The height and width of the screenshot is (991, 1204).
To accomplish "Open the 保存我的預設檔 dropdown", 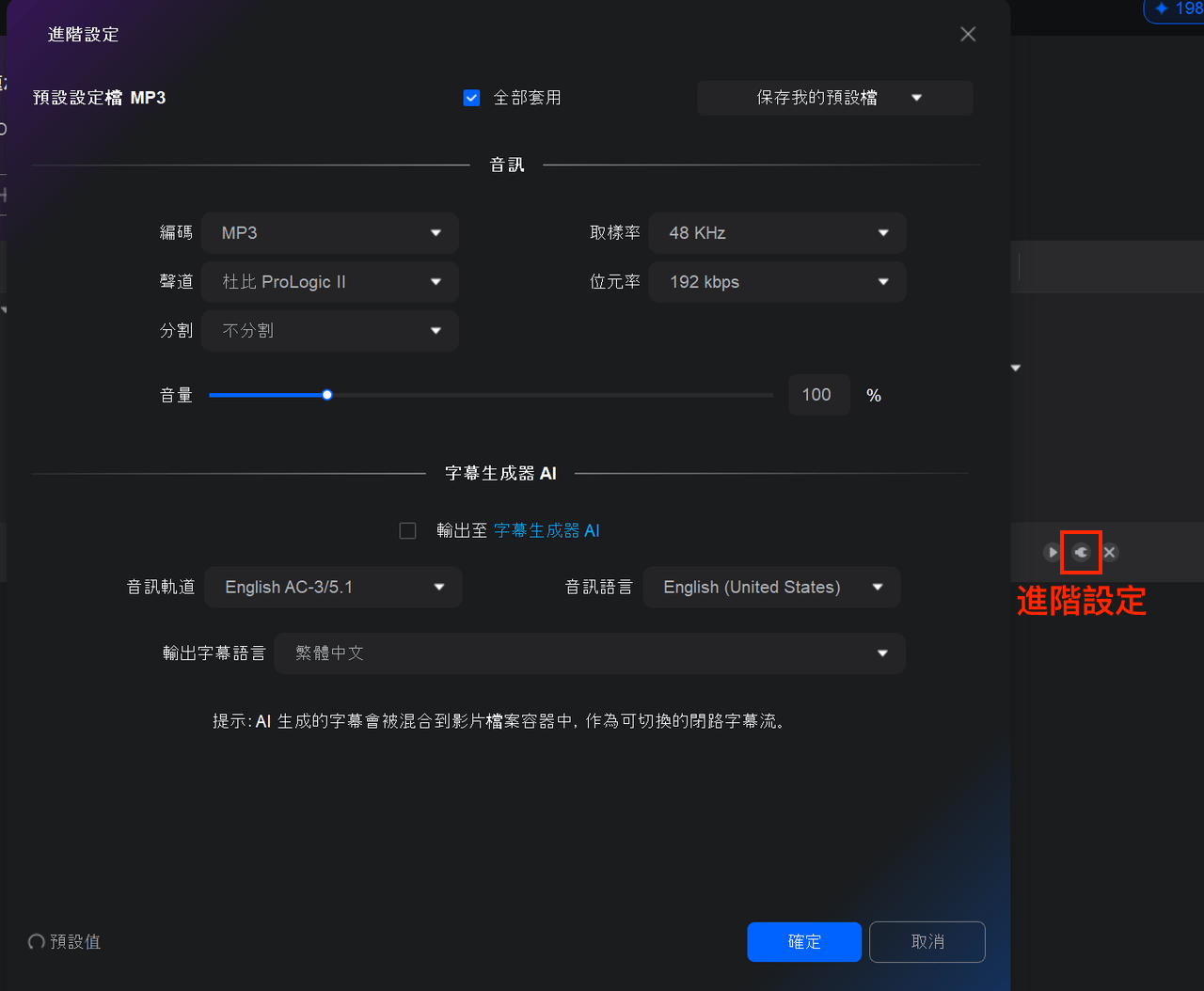I will 835,98.
